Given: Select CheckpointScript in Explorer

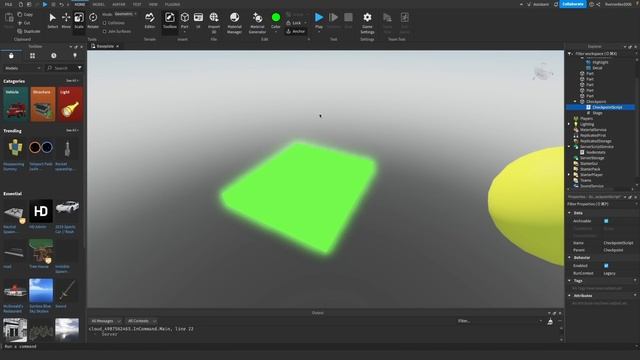Looking at the screenshot, I should point(607,107).
